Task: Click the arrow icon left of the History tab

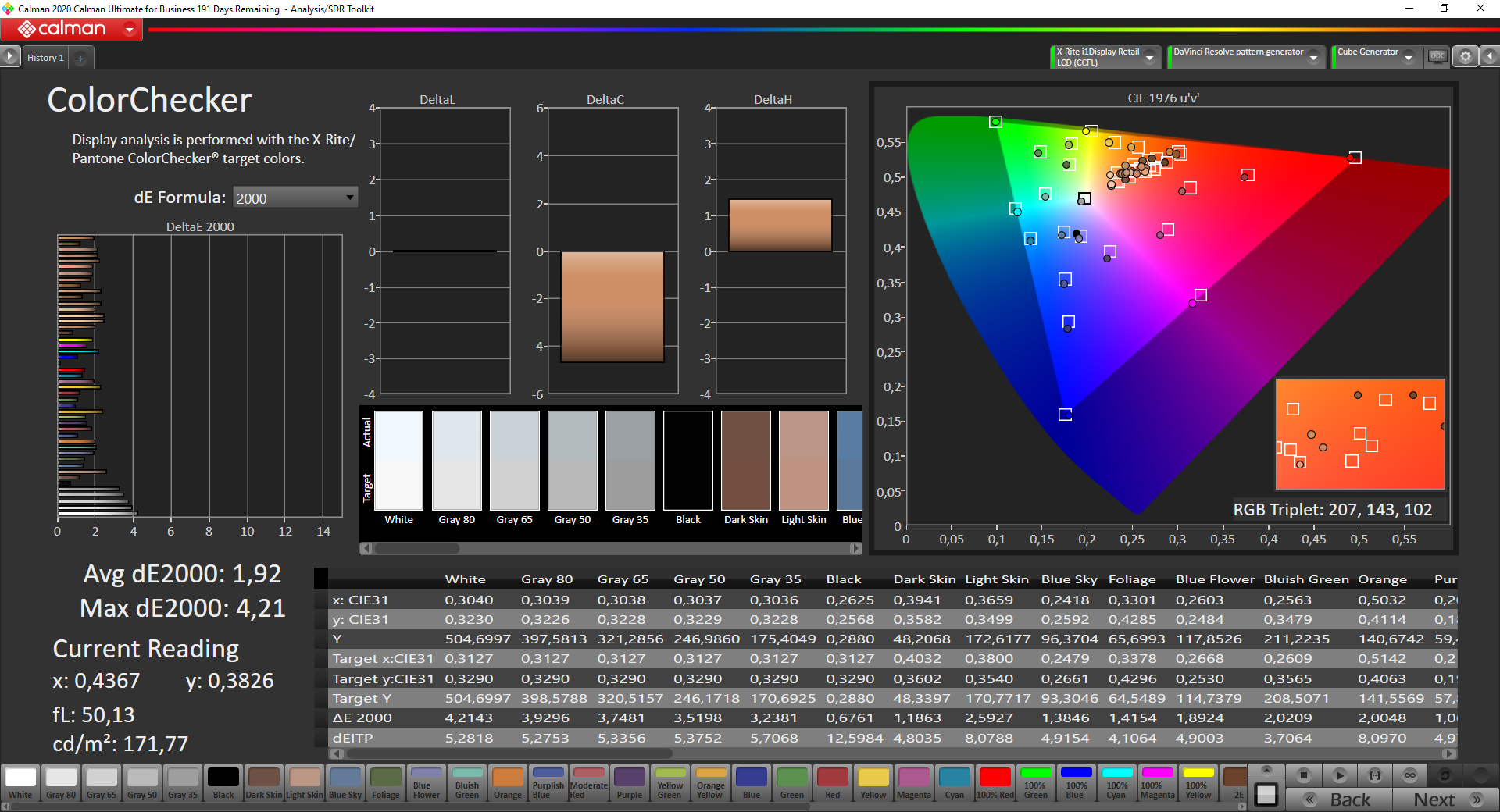Action: point(9,56)
